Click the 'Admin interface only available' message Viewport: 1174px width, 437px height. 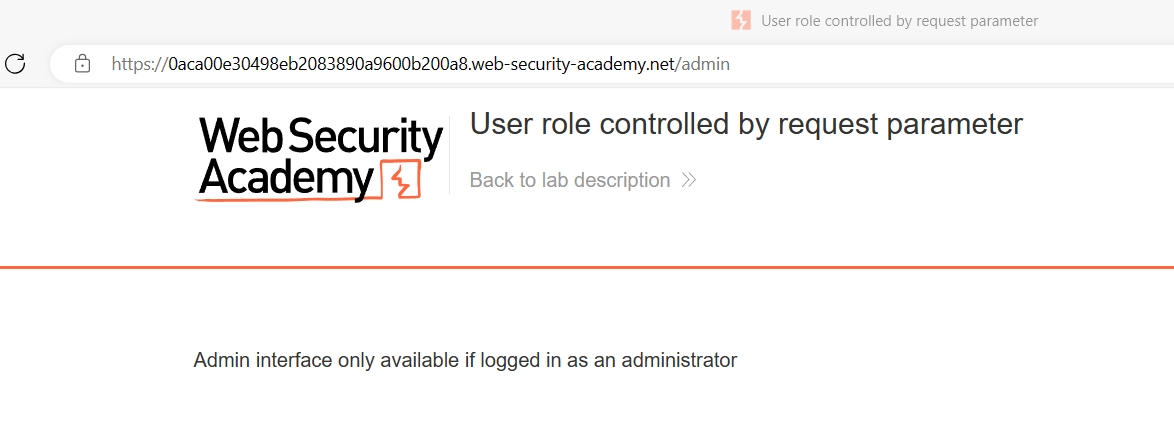tap(465, 360)
